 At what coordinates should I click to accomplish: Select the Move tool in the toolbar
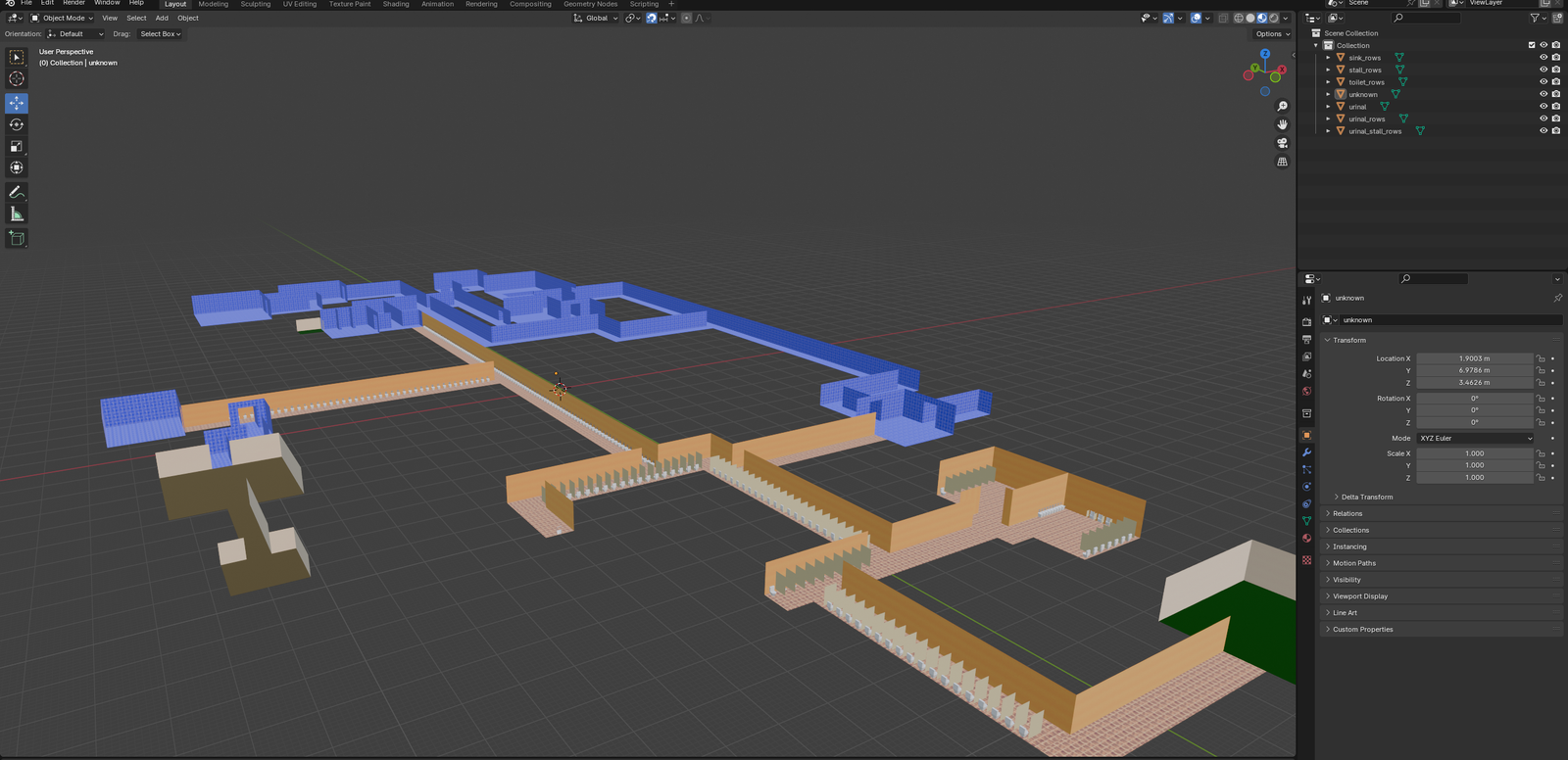coord(17,103)
